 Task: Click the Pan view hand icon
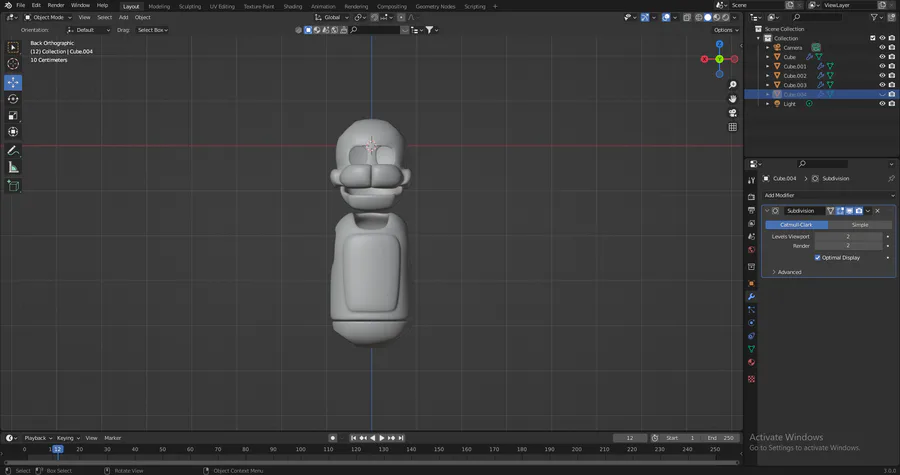[x=732, y=99]
